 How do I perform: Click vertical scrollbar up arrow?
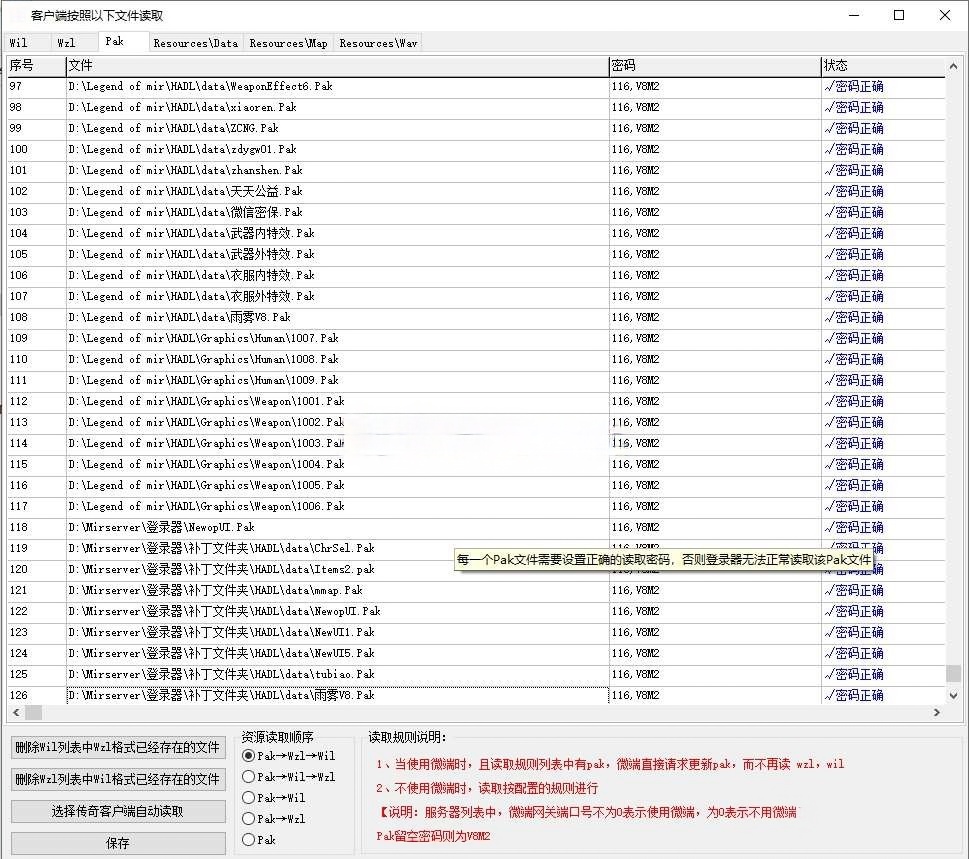tap(953, 66)
